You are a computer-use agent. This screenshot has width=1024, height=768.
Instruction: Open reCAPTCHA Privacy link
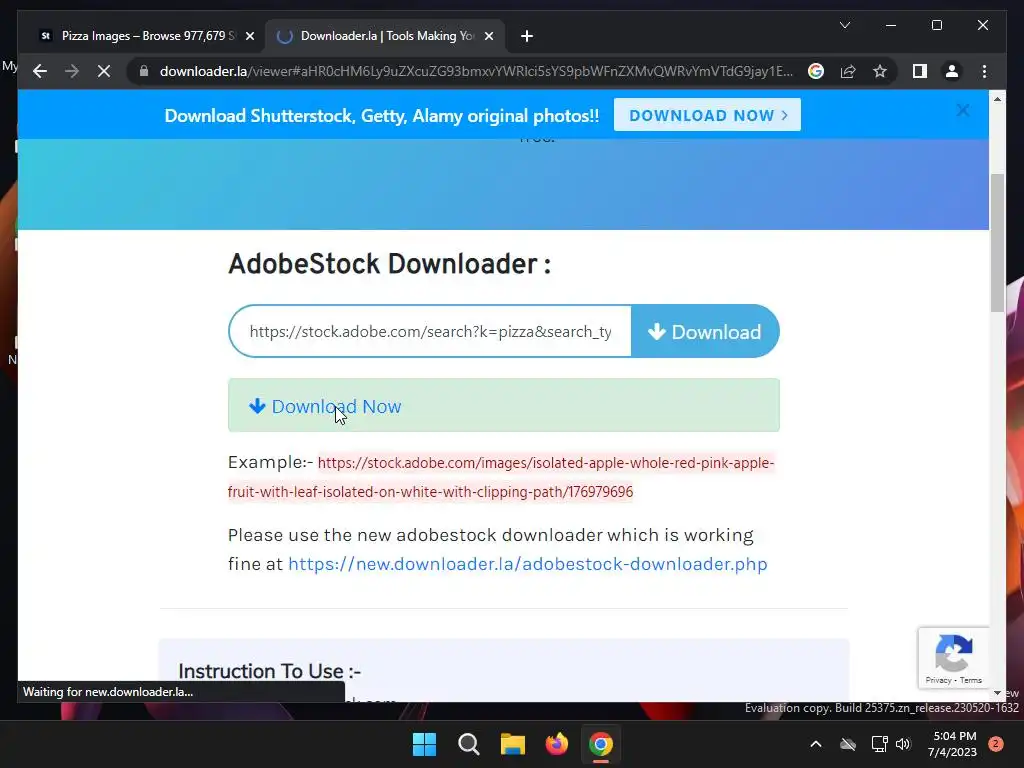tap(938, 680)
